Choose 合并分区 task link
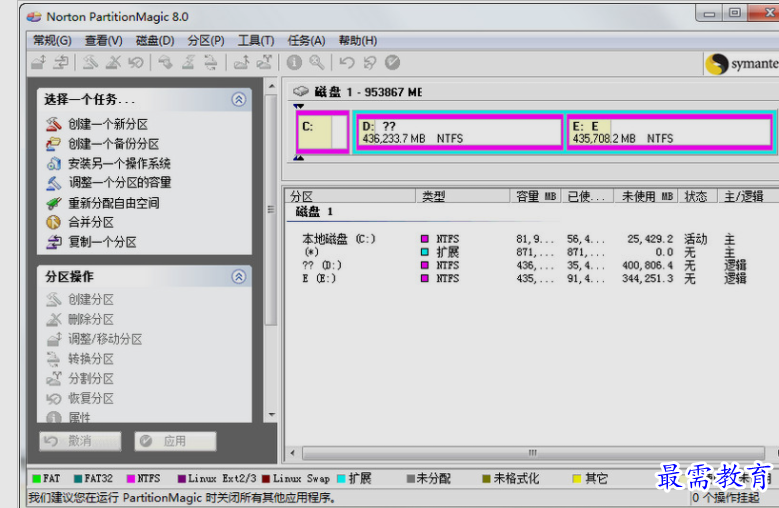 point(91,222)
